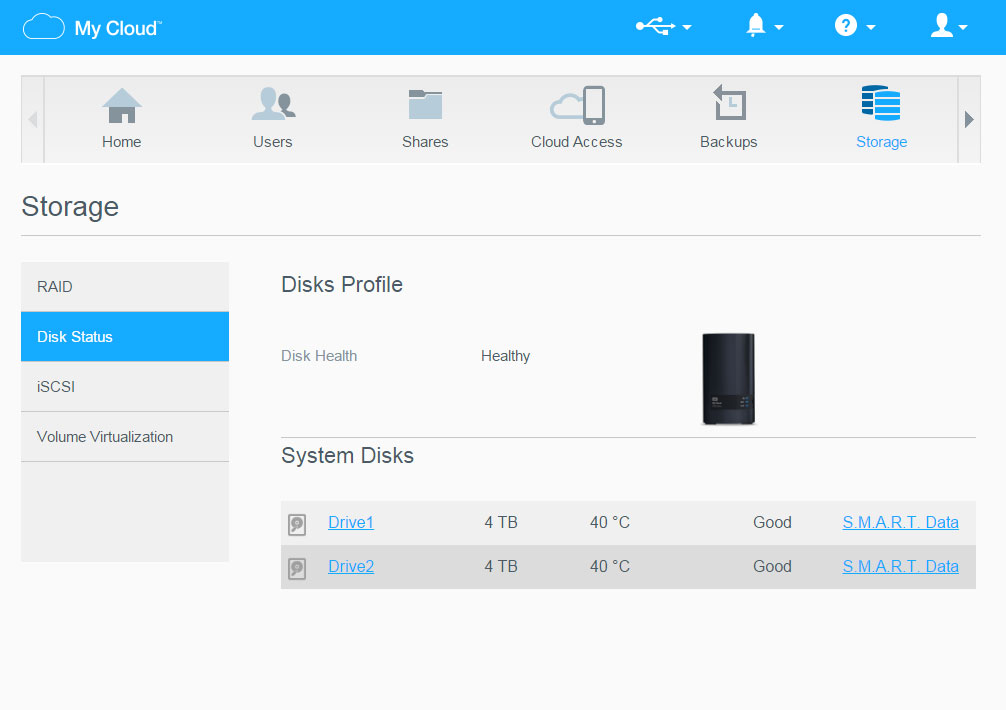Expand the USB devices dropdown
Image resolution: width=1006 pixels, height=710 pixels.
click(x=663, y=27)
